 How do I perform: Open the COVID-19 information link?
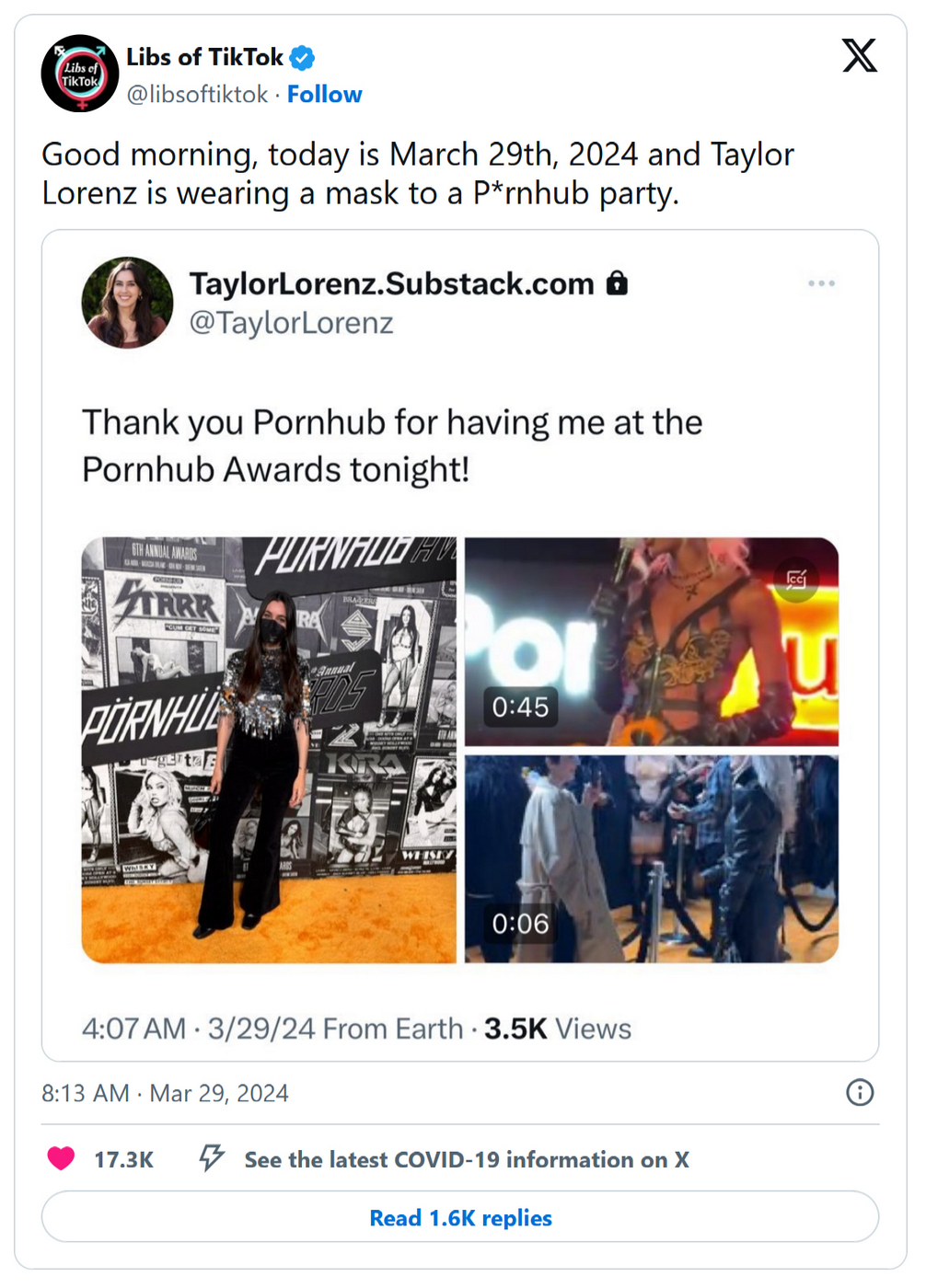466,1159
